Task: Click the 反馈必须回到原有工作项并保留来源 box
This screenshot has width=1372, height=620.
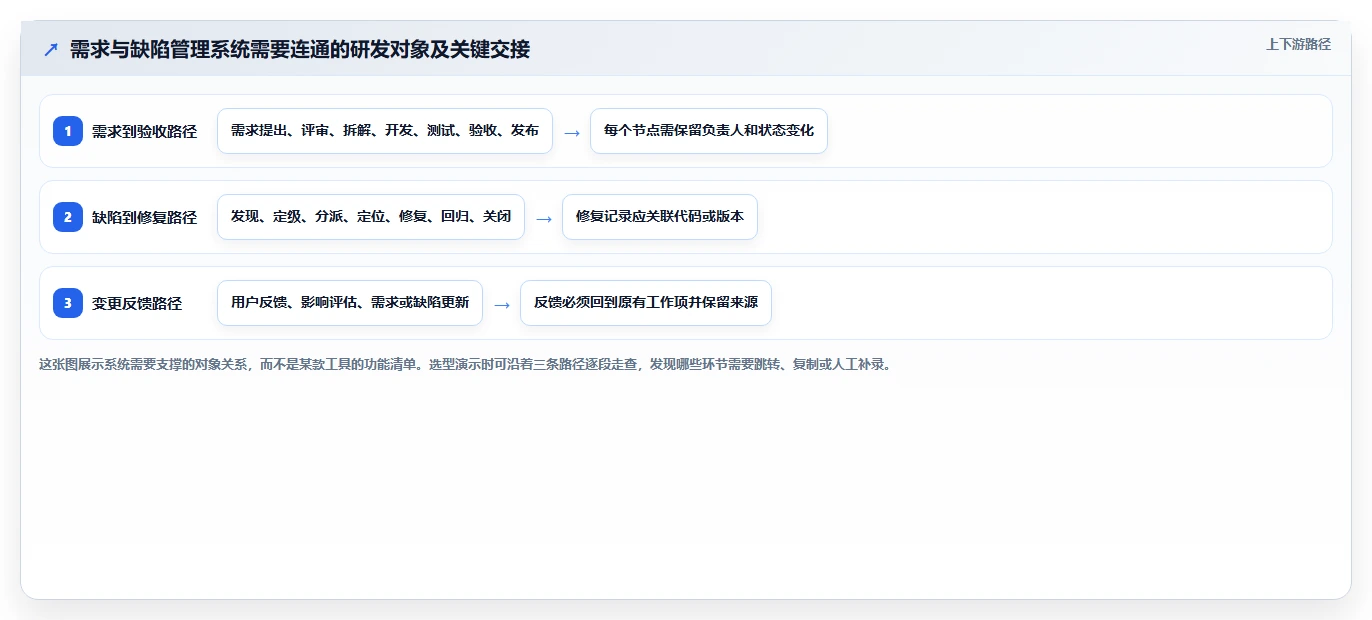Action: pyautogui.click(x=646, y=303)
